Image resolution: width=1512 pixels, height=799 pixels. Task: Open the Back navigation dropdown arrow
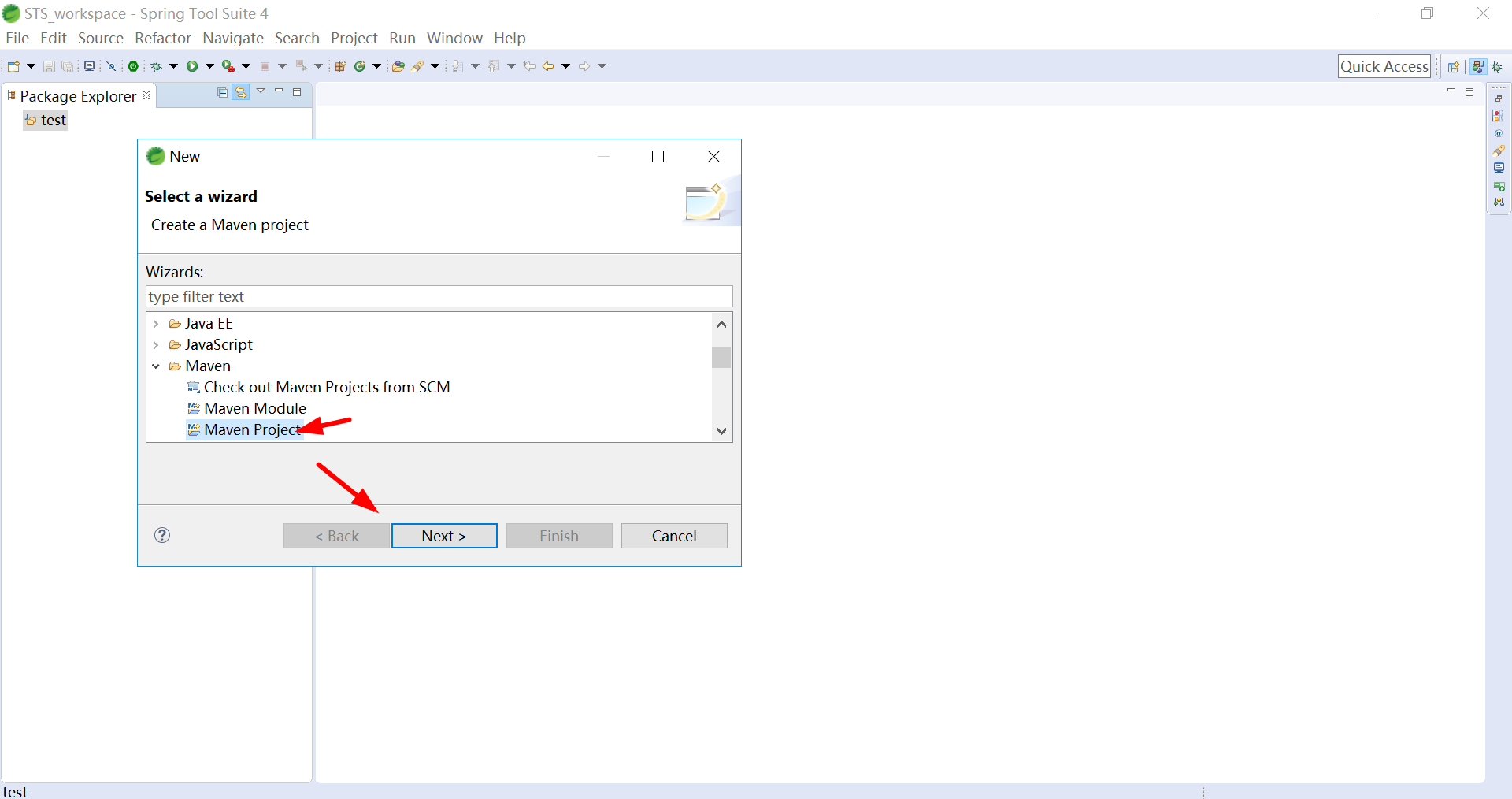coord(565,66)
